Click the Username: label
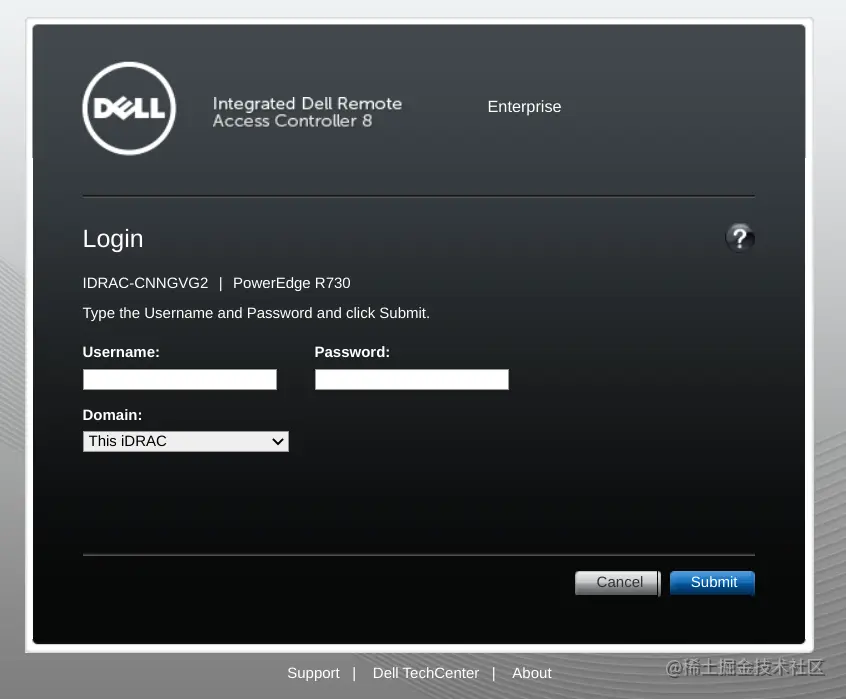The image size is (846, 699). 121,352
